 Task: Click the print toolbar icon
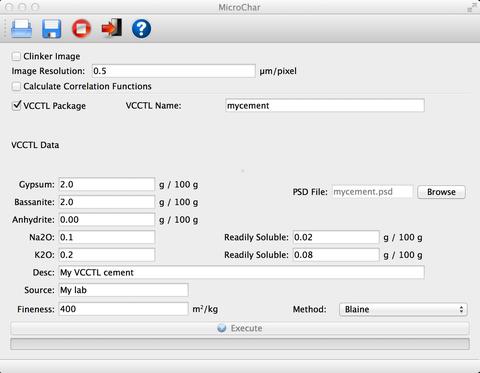click(22, 29)
